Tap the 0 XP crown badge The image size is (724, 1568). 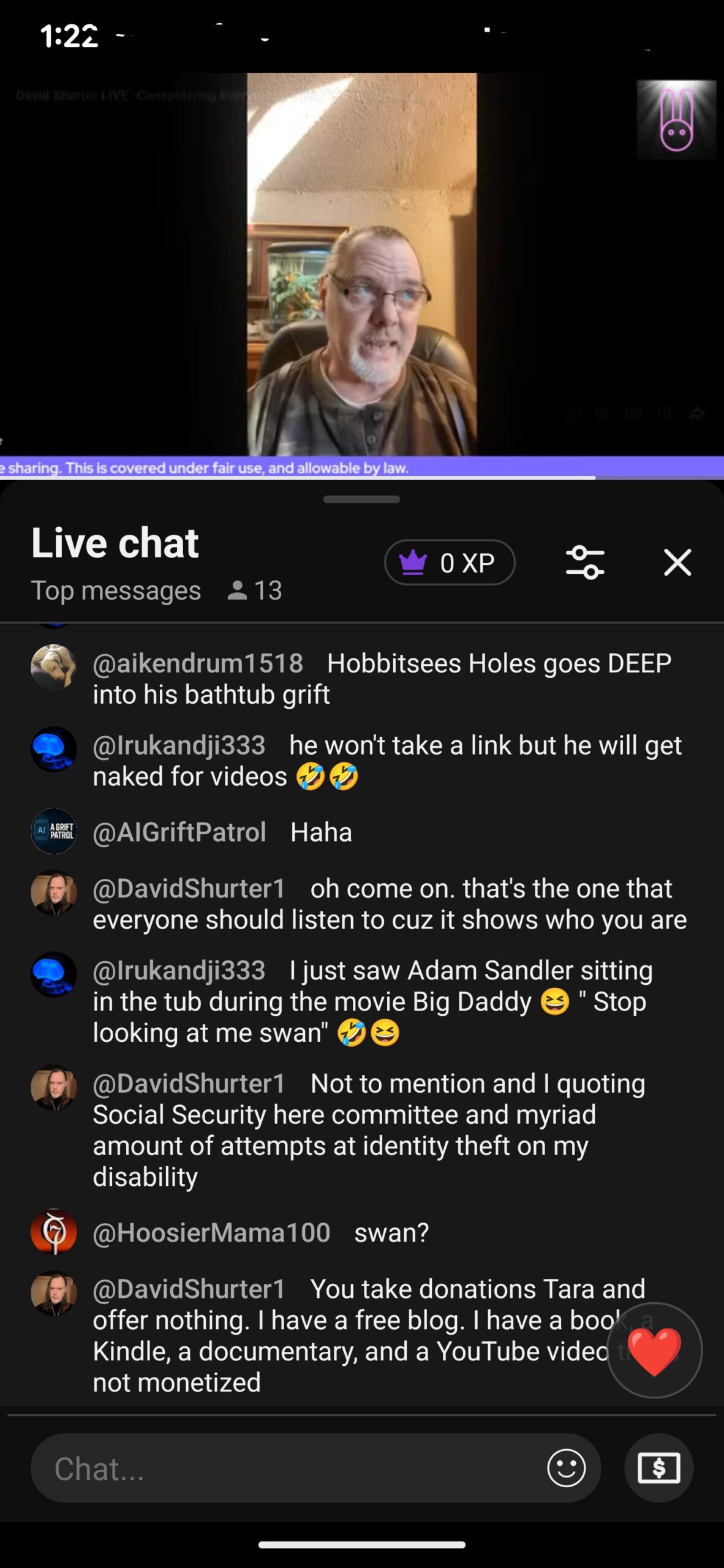(x=450, y=562)
